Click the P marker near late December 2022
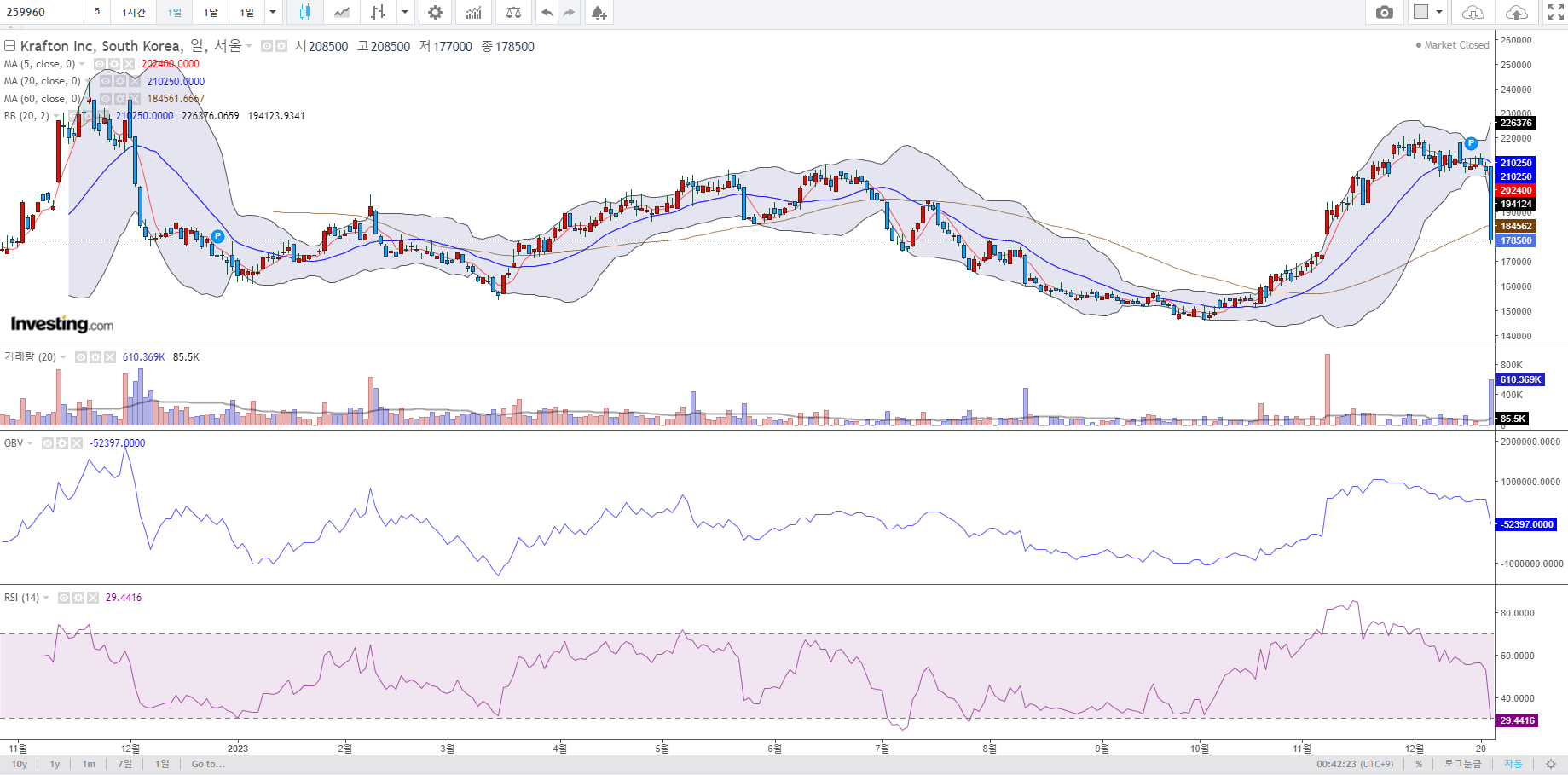The image size is (1568, 775). point(217,237)
